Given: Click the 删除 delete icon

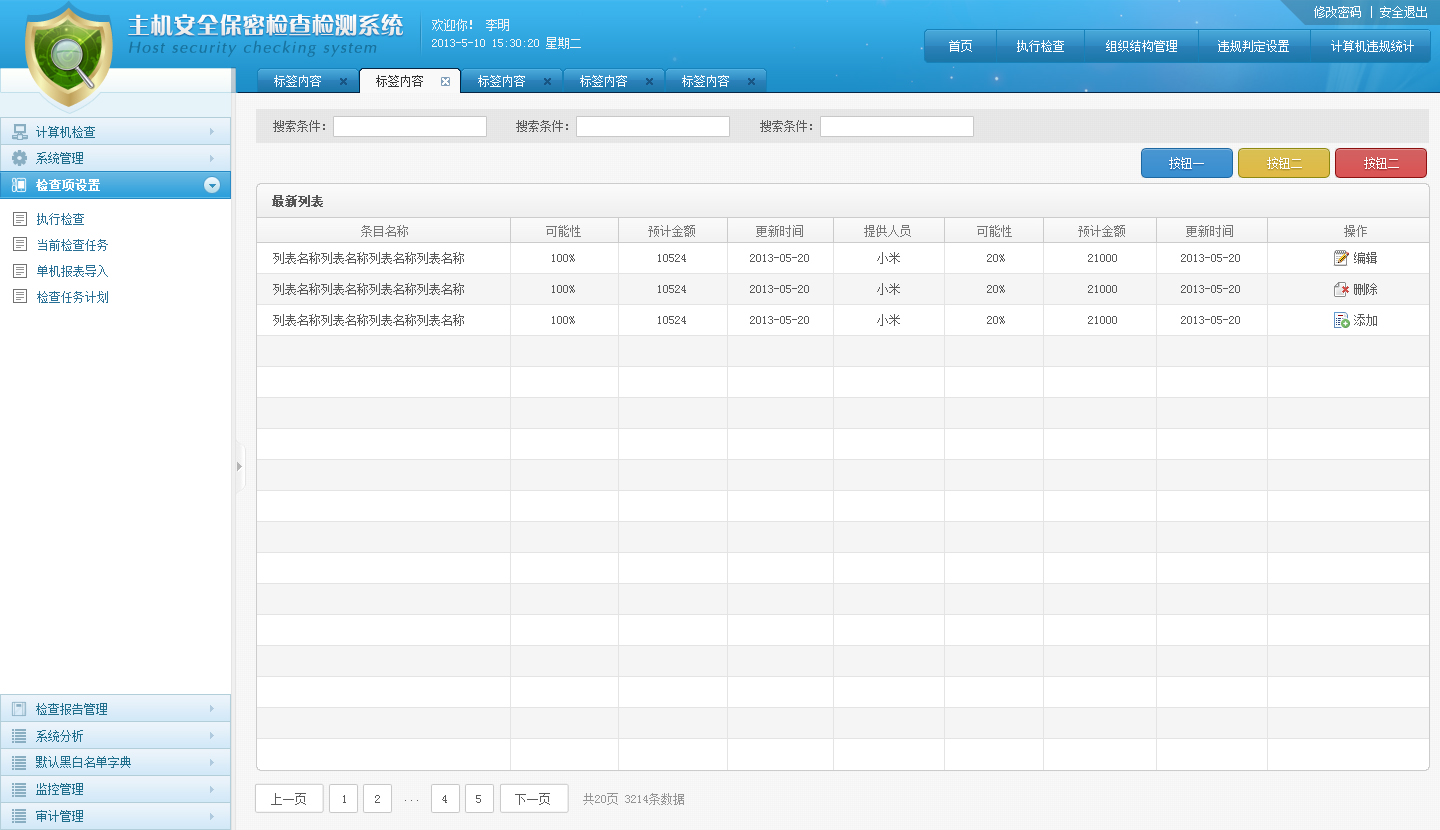Looking at the screenshot, I should [1342, 289].
